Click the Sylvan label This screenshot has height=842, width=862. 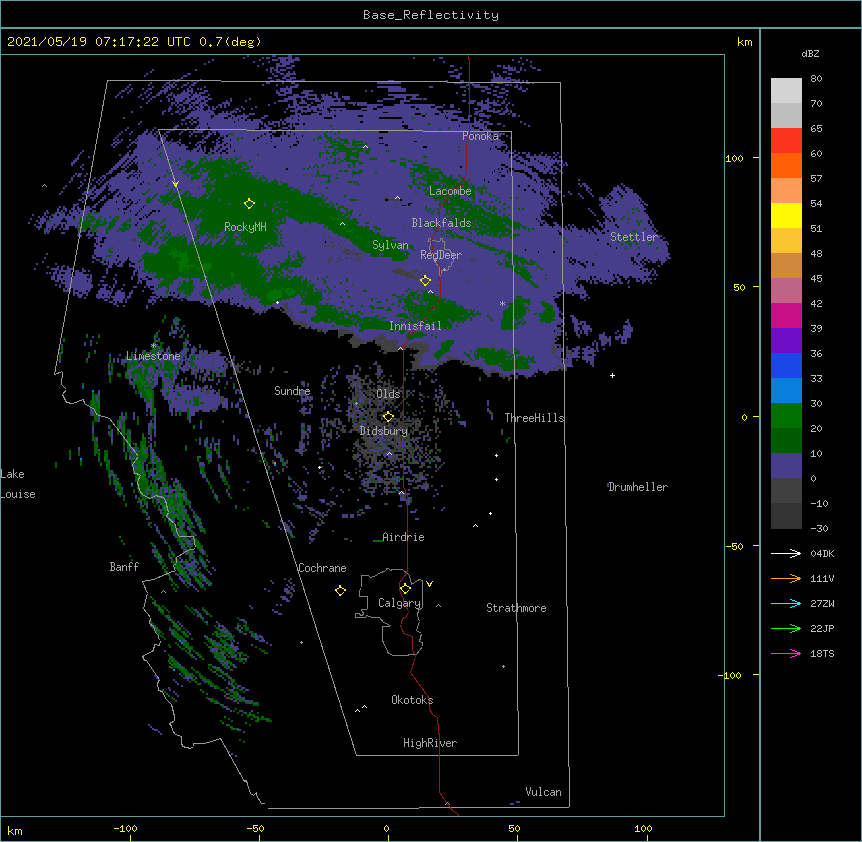[x=390, y=245]
